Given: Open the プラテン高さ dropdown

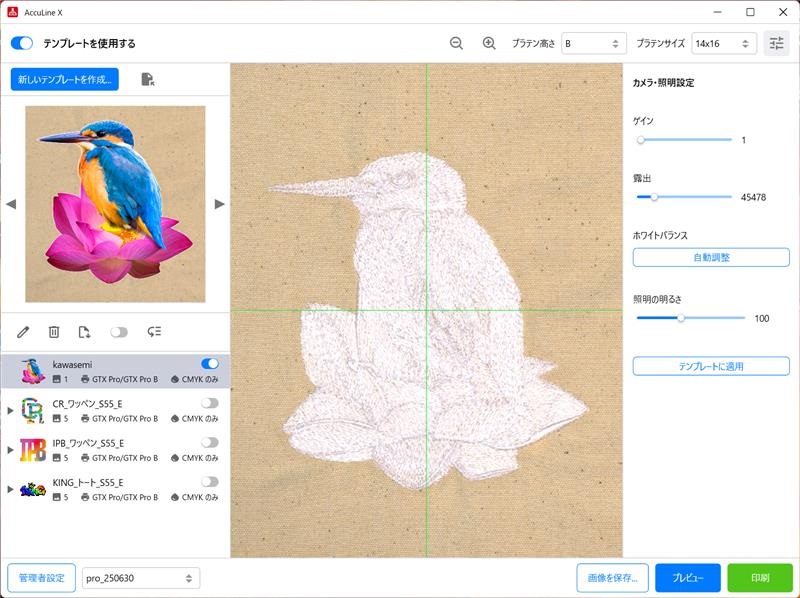Looking at the screenshot, I should (593, 43).
